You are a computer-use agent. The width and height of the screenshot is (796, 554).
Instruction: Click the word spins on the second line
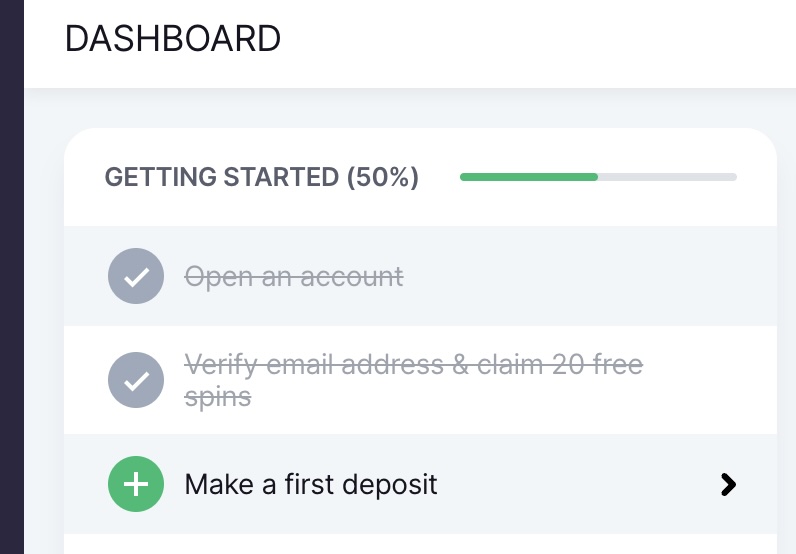click(217, 397)
